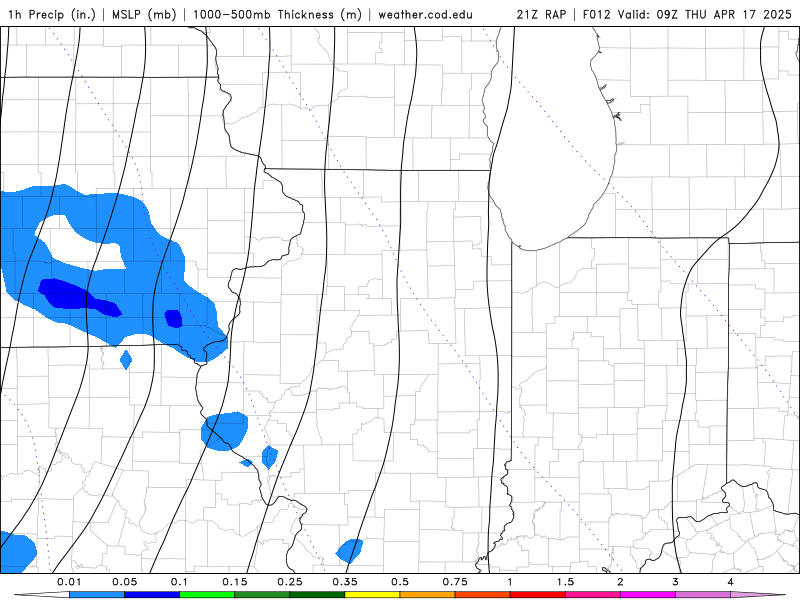Image resolution: width=800 pixels, height=600 pixels.
Task: Click the "1h Precip (in.)" header label
Action: tap(52, 14)
